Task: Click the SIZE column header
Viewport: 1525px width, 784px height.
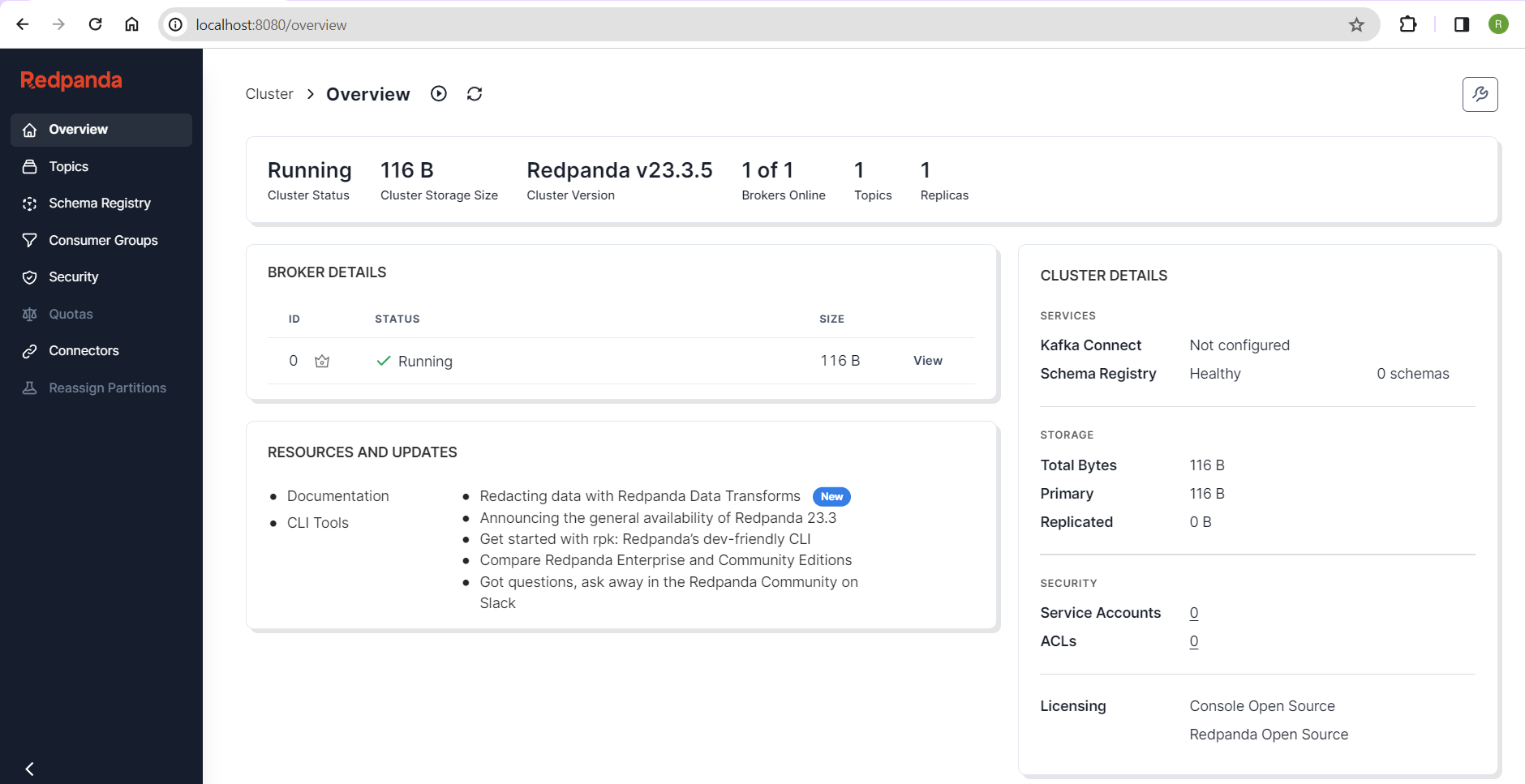Action: (831, 319)
